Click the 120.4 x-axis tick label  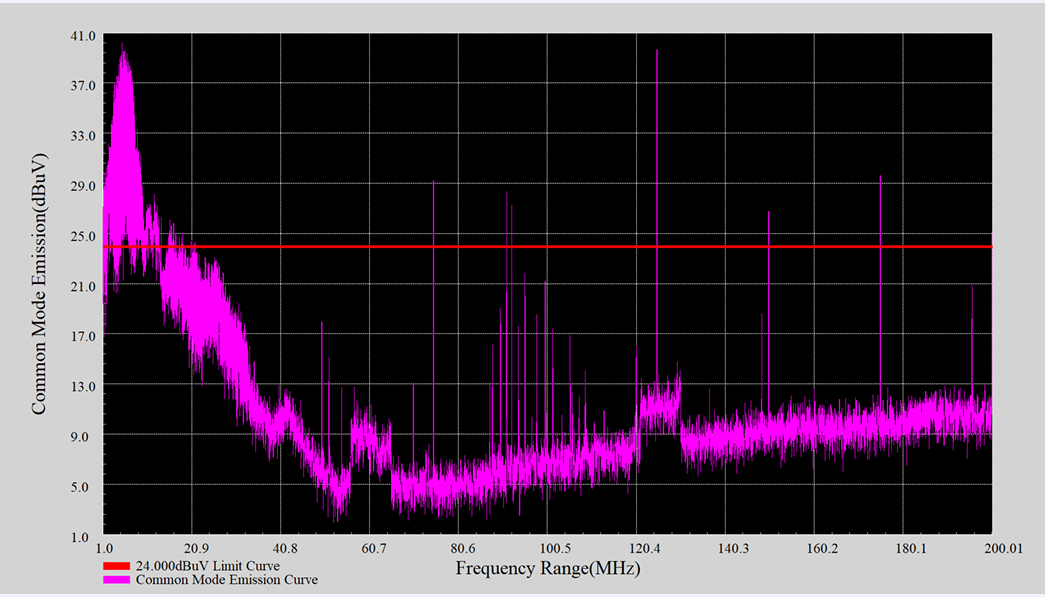[x=645, y=549]
